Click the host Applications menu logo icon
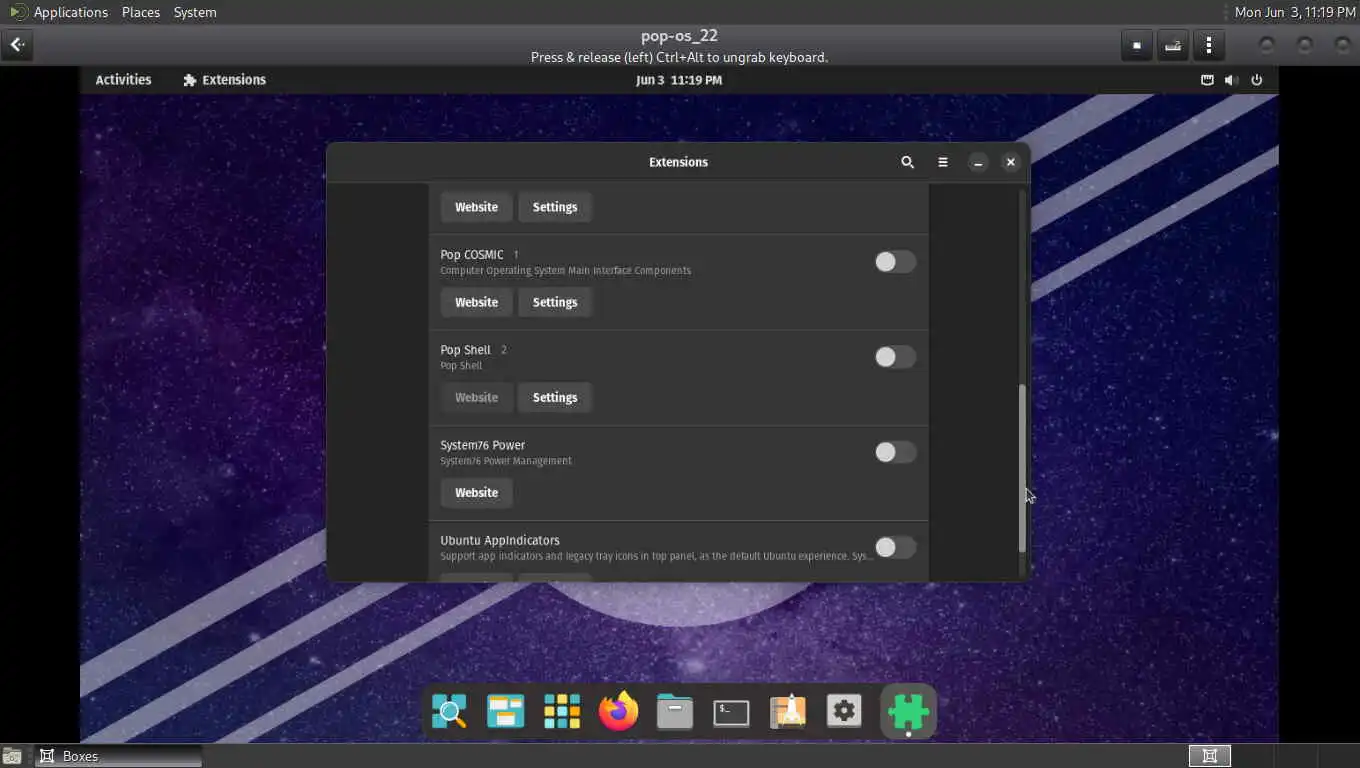This screenshot has width=1360, height=768. pyautogui.click(x=18, y=12)
